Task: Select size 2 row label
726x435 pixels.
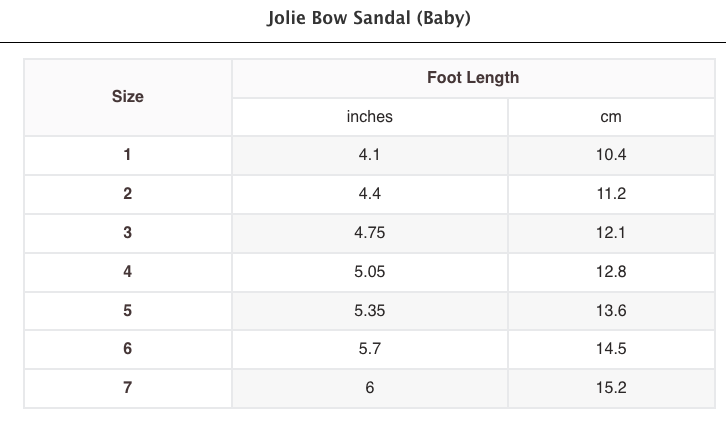Action: tap(127, 194)
